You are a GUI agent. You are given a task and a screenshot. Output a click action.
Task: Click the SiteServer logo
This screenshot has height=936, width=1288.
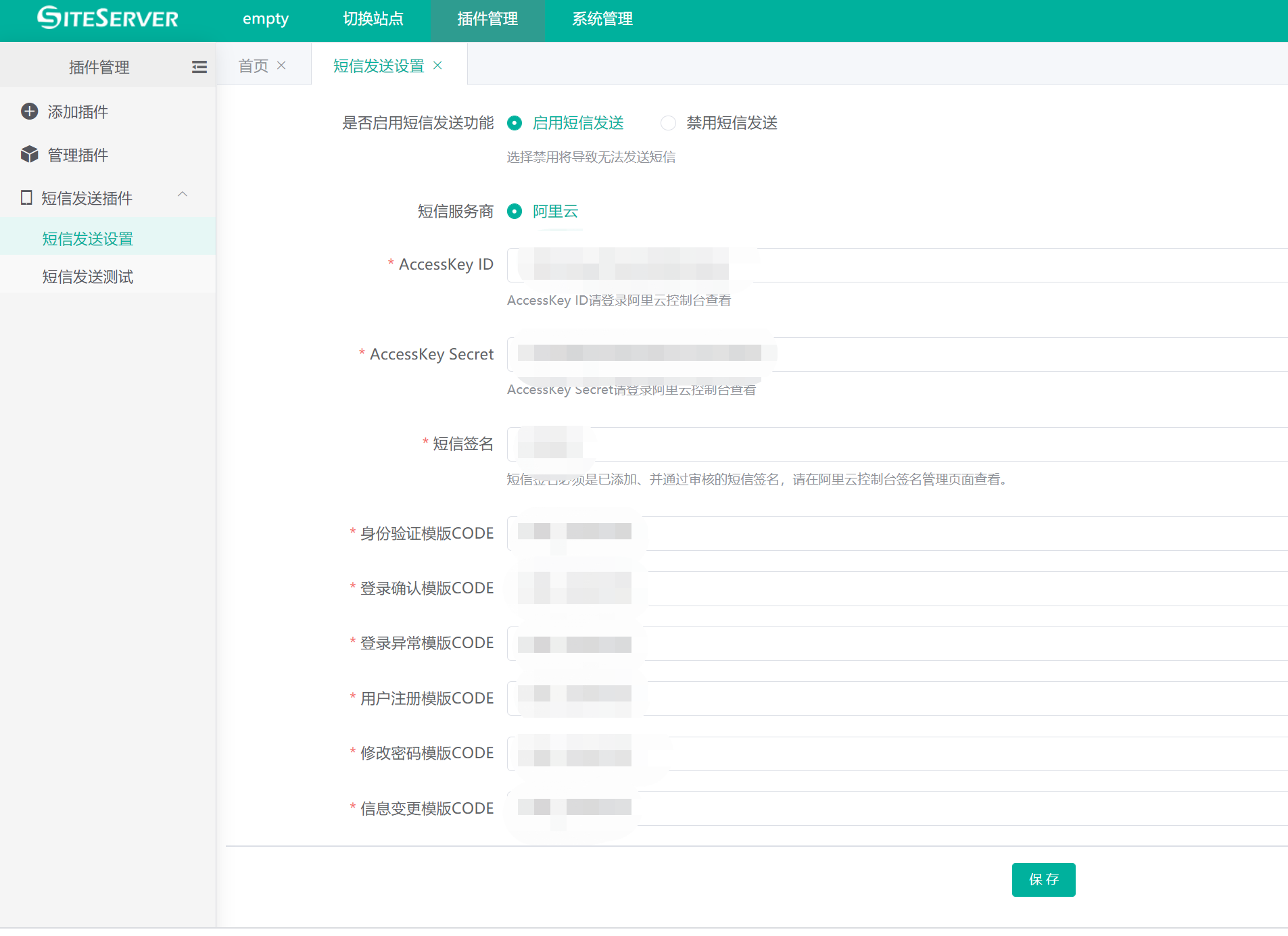(x=108, y=18)
